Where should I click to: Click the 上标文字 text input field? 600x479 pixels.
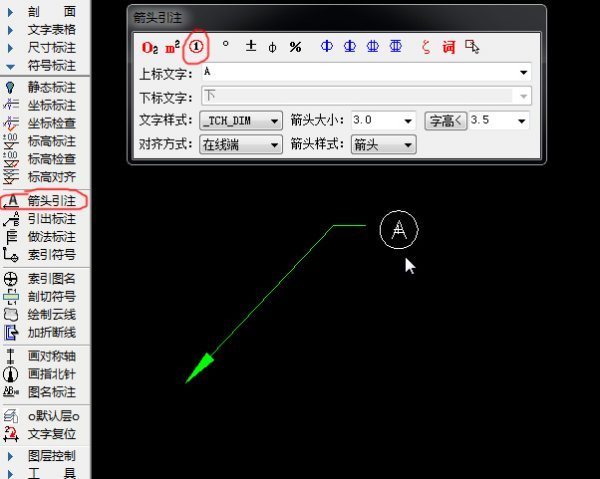pos(358,72)
